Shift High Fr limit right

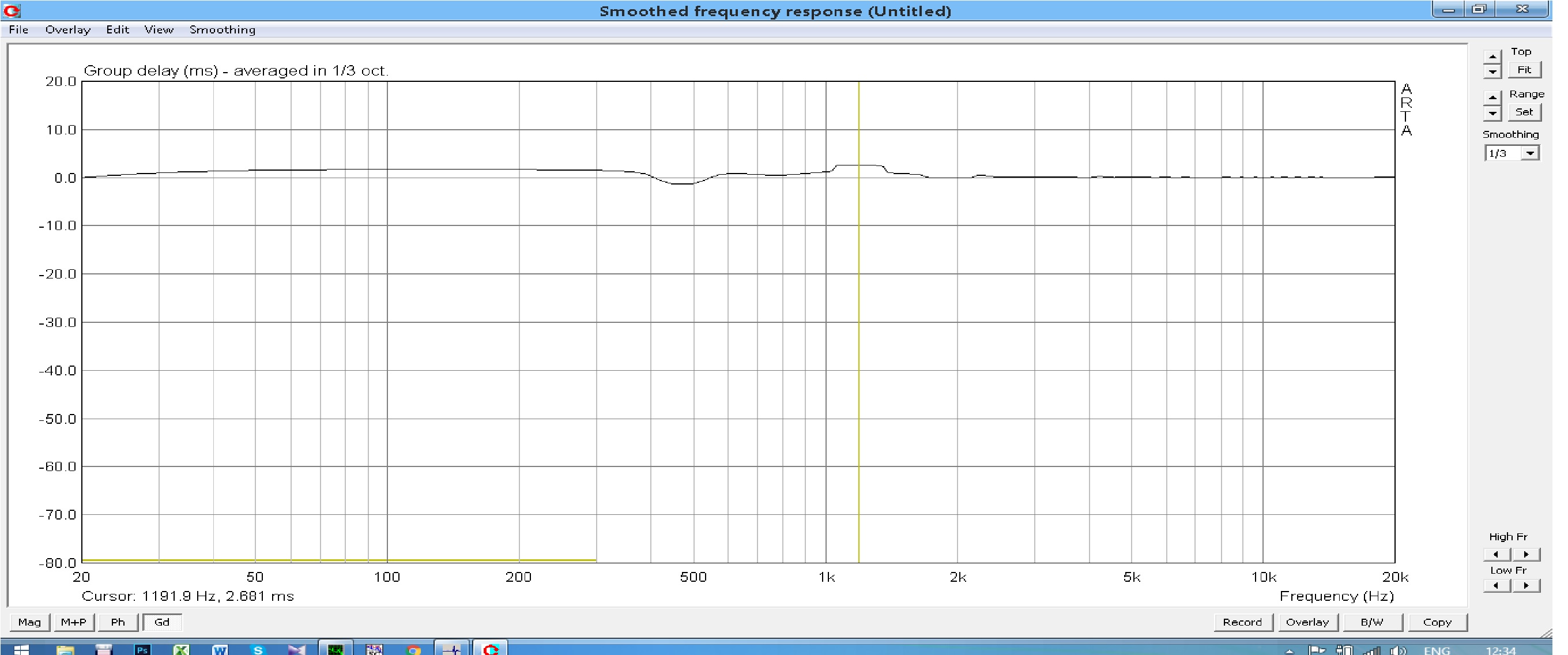1526,554
